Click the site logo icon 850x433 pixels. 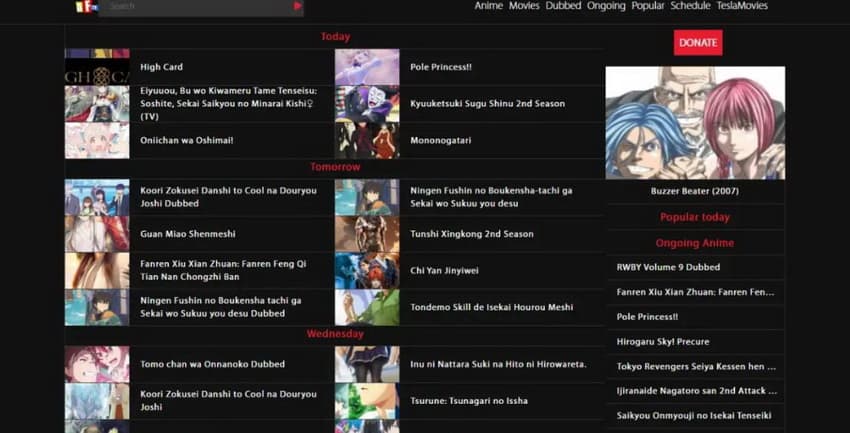coord(86,7)
